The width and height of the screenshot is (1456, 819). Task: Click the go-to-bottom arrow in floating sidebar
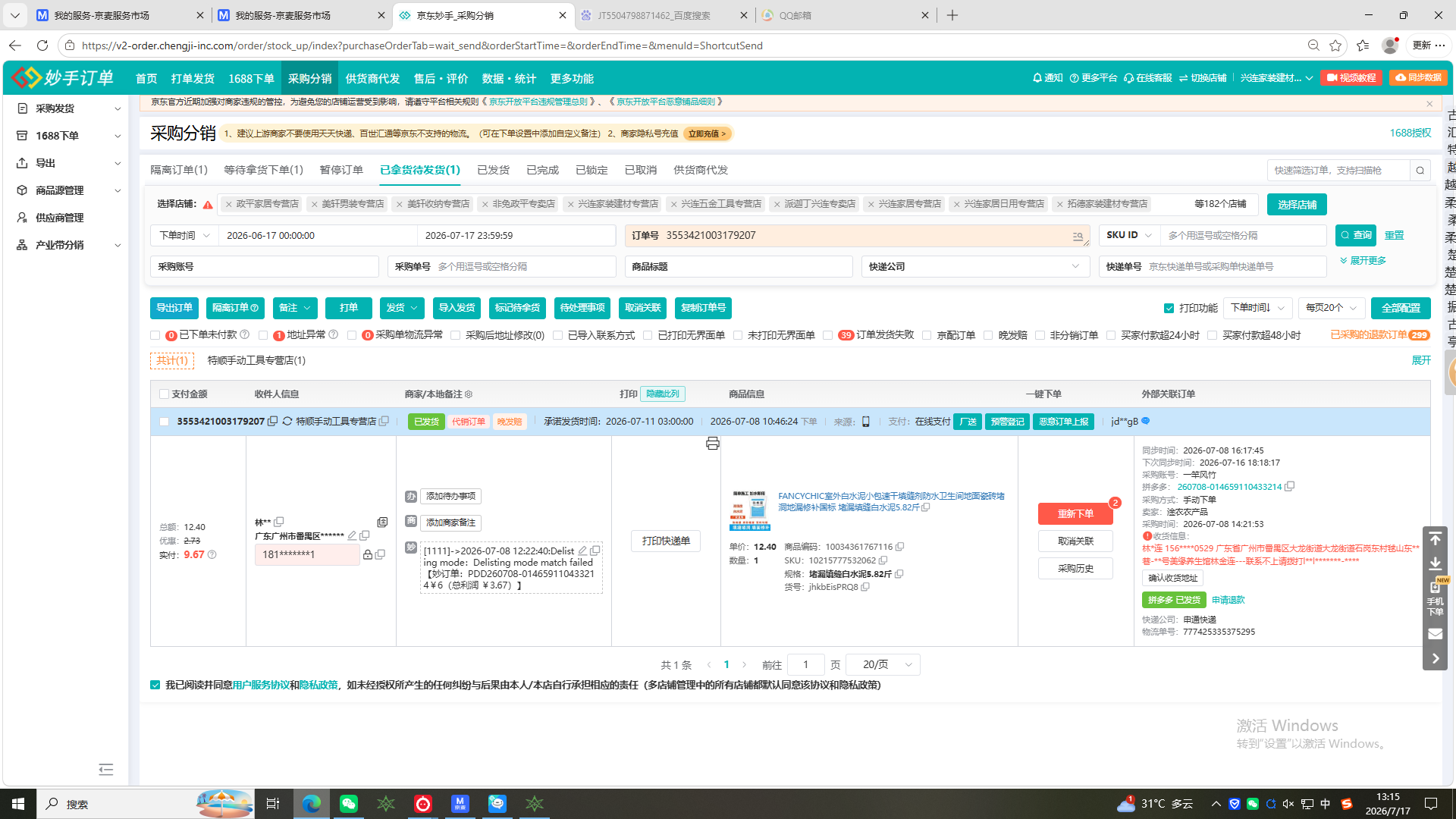pyautogui.click(x=1435, y=563)
